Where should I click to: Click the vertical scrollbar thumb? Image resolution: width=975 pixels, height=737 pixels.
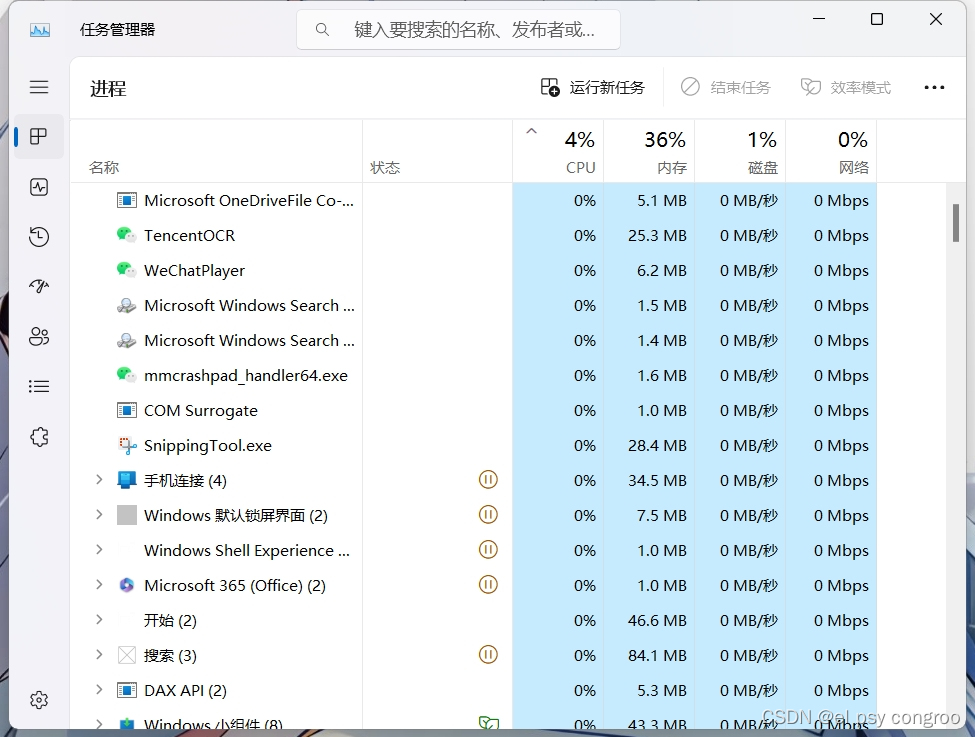(x=956, y=223)
